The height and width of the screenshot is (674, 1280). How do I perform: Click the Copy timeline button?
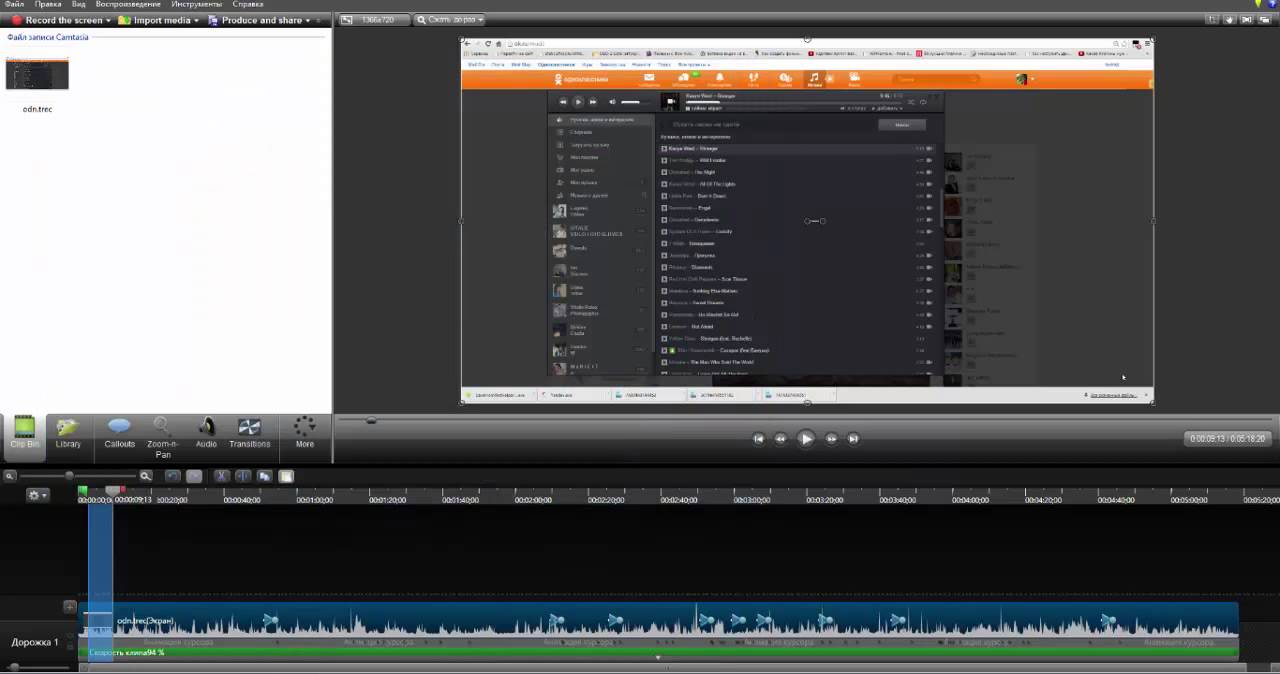tap(264, 477)
